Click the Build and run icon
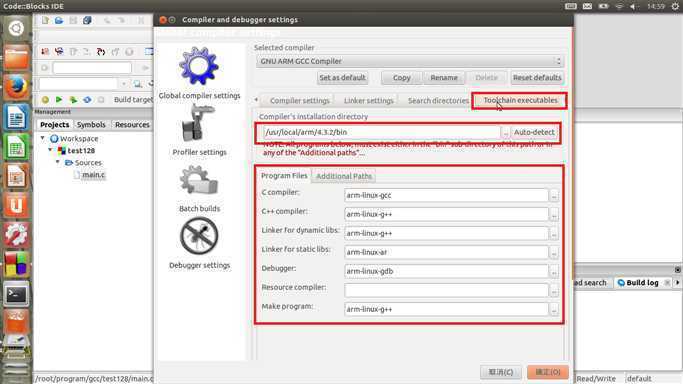This screenshot has width=683, height=384. 73,100
